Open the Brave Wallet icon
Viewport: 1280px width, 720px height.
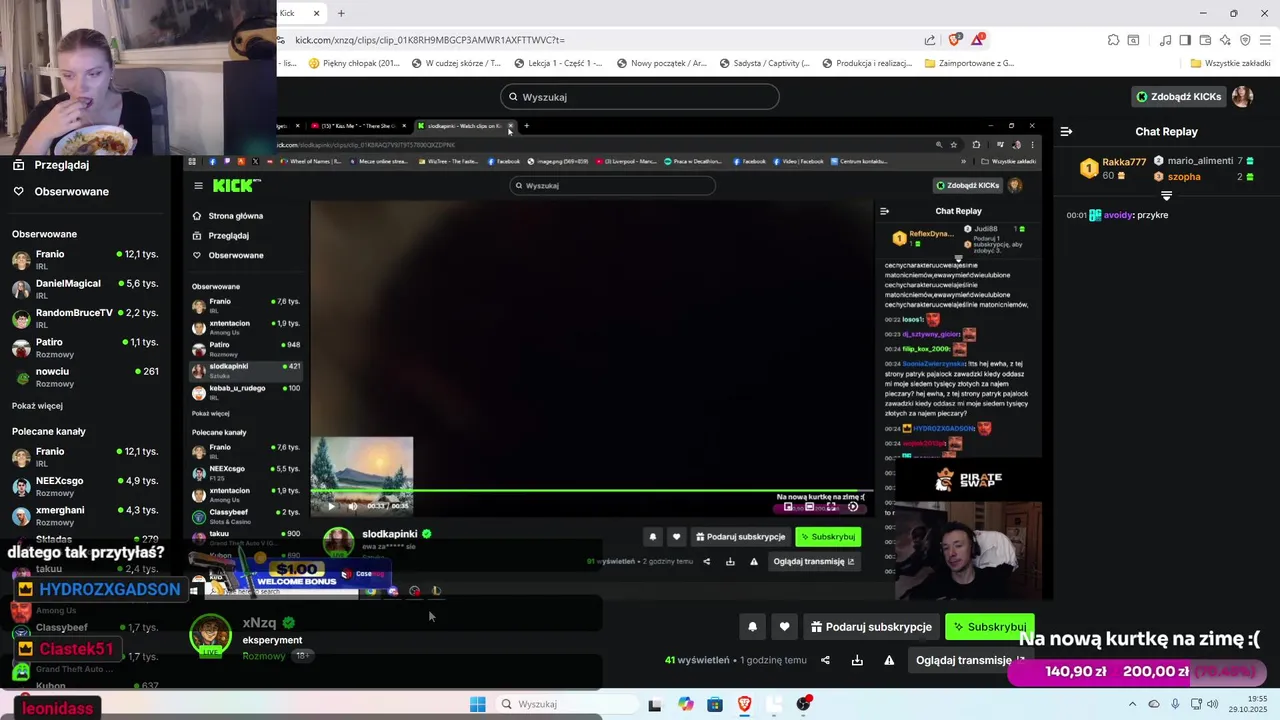coord(1205,40)
